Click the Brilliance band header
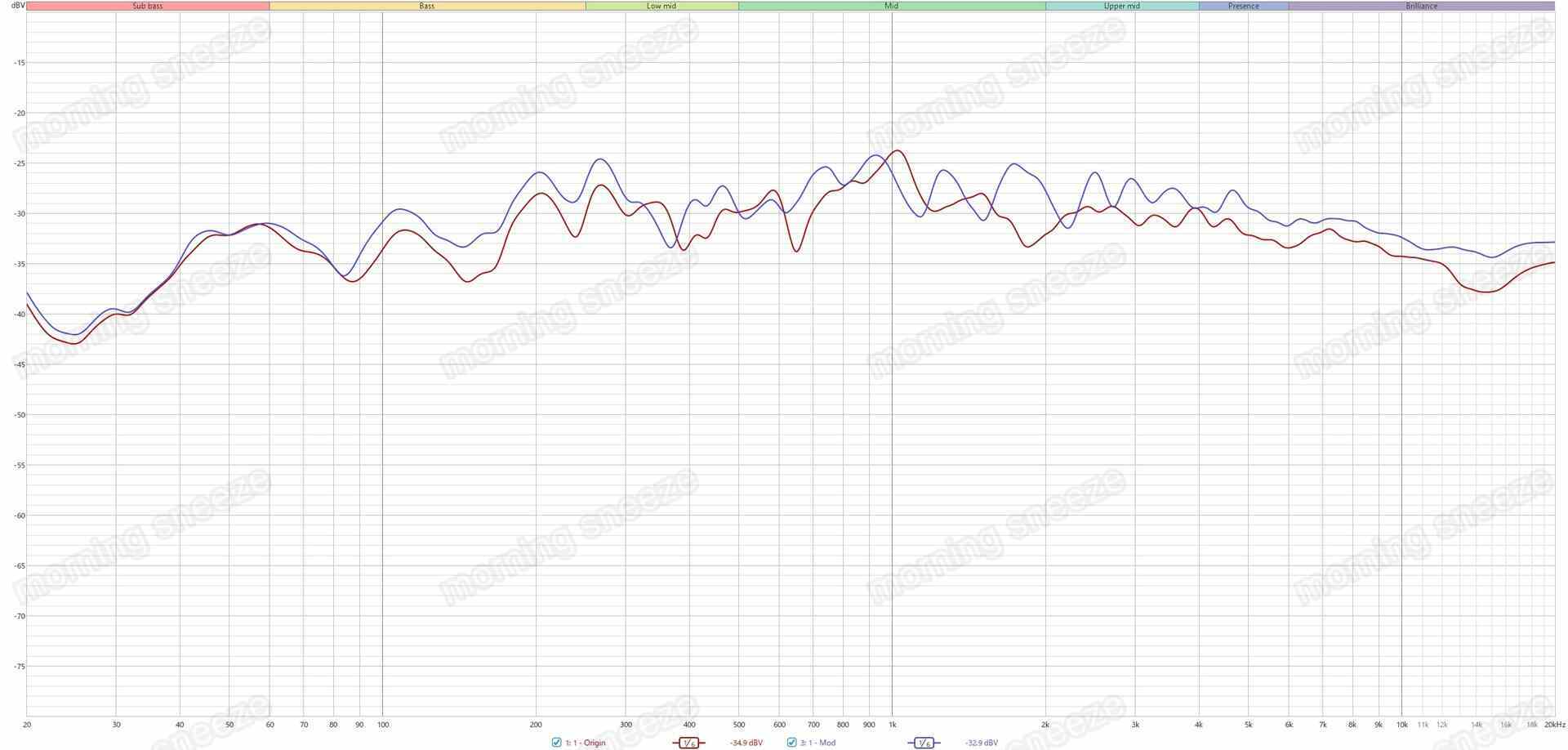1568x750 pixels. click(1422, 6)
